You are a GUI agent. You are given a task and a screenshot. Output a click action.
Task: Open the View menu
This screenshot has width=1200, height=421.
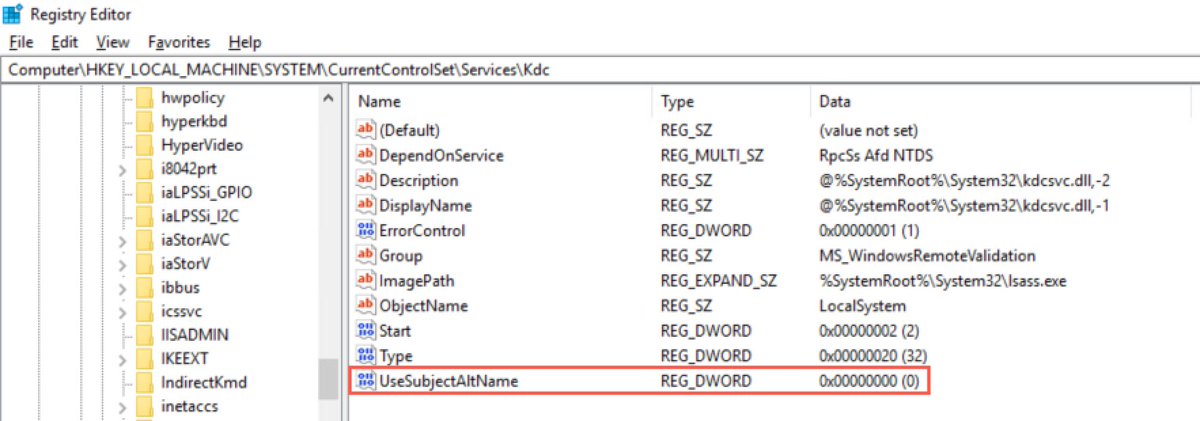click(x=113, y=42)
